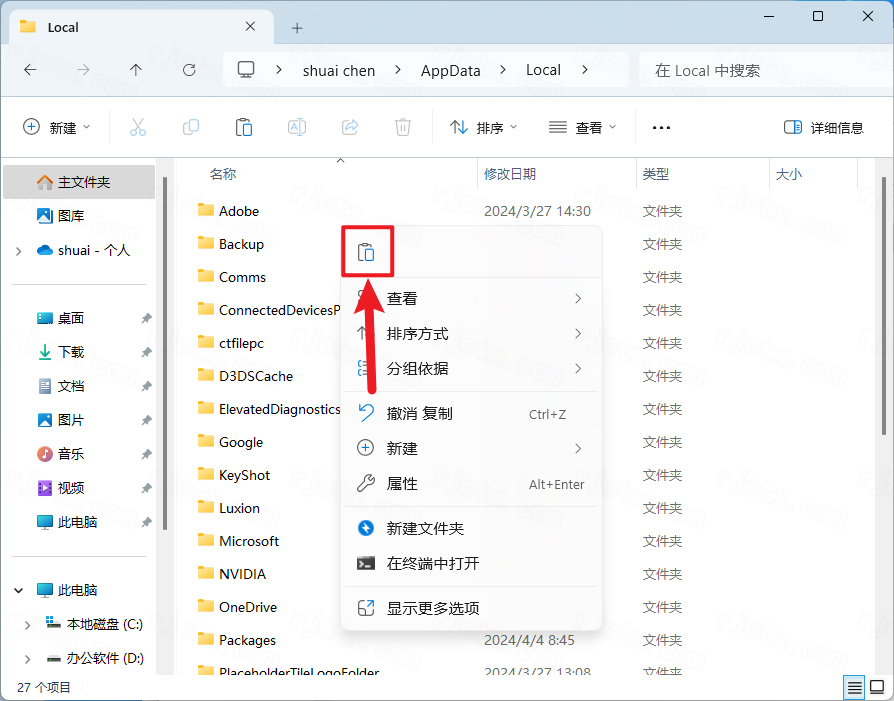The width and height of the screenshot is (894, 701).
Task: Collapse the 此电脑 tree node
Action: click(x=19, y=590)
